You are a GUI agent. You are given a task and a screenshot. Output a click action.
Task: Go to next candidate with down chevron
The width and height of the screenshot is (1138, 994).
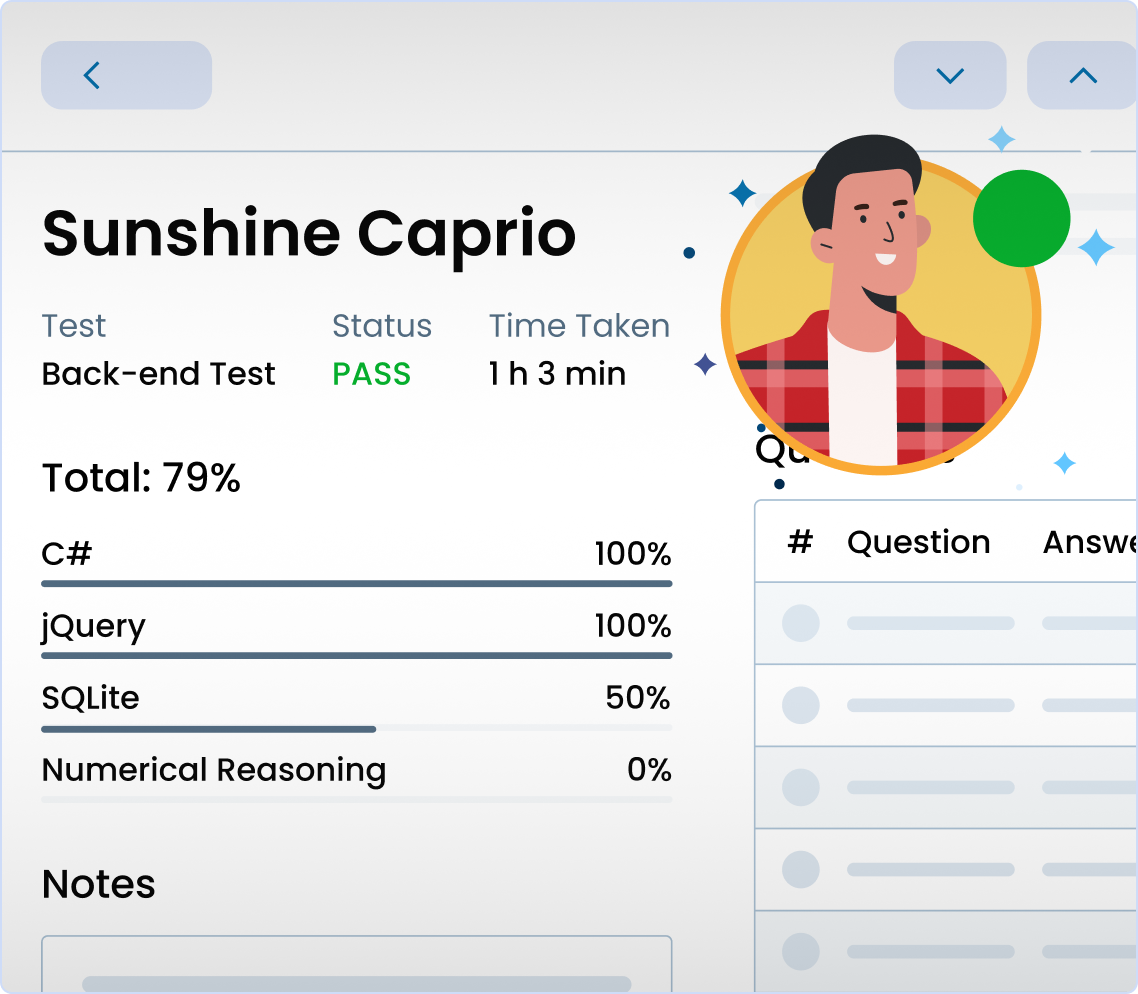click(x=949, y=75)
